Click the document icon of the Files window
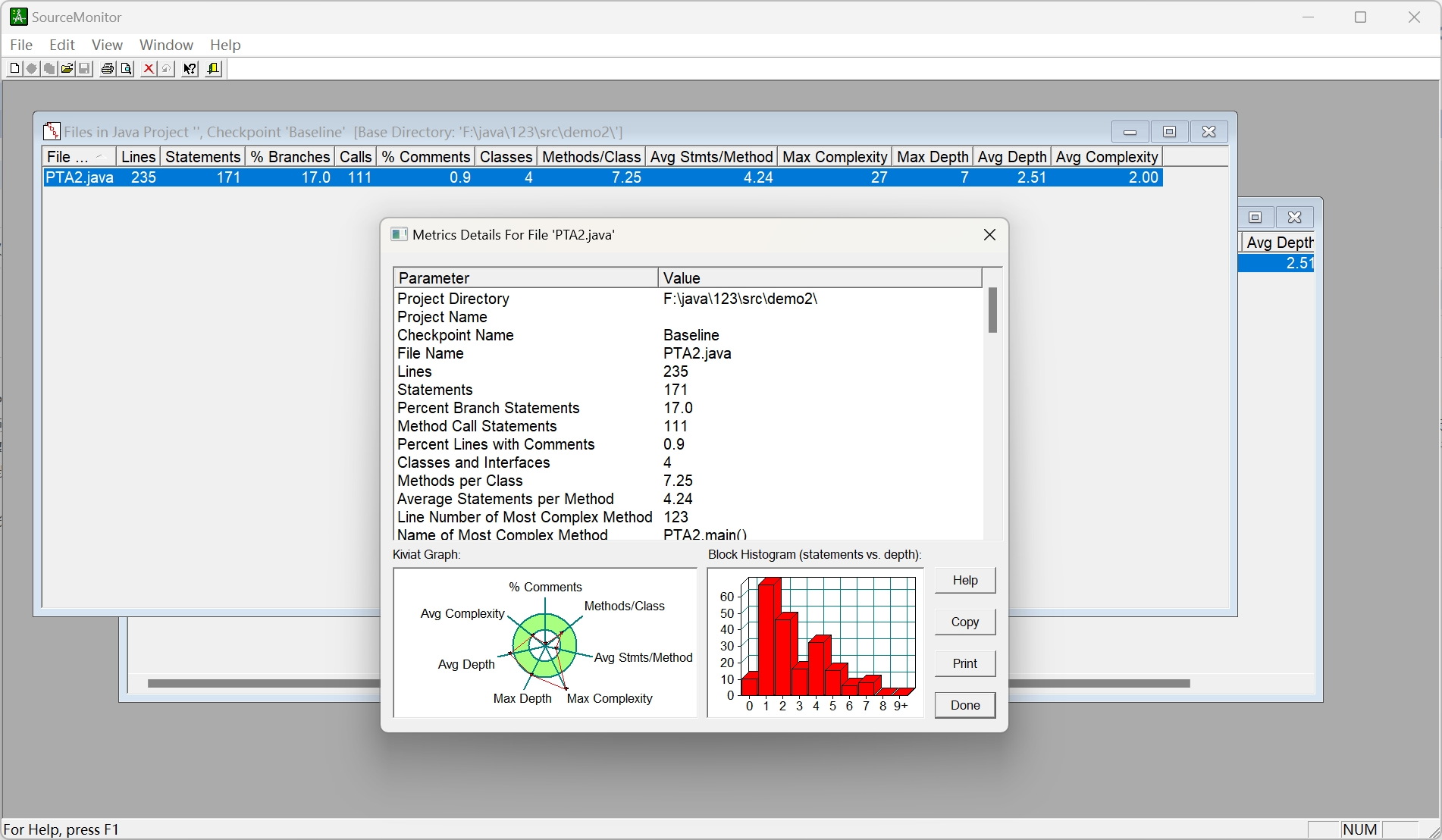Image resolution: width=1442 pixels, height=840 pixels. point(52,132)
